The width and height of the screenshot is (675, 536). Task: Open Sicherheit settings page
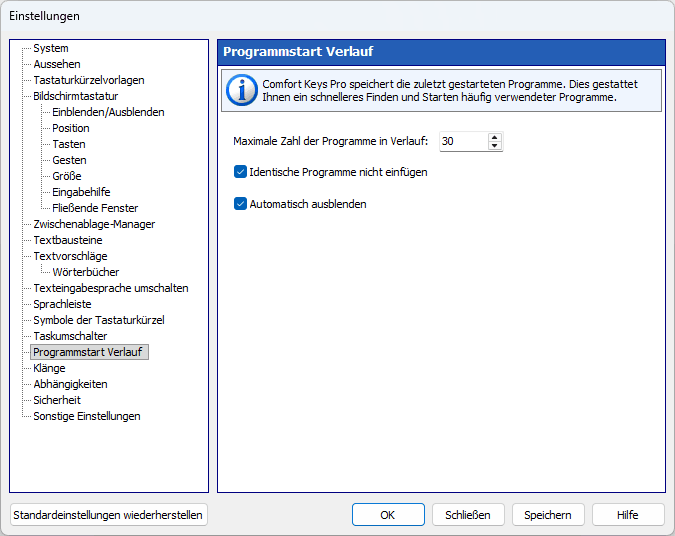click(x=57, y=400)
